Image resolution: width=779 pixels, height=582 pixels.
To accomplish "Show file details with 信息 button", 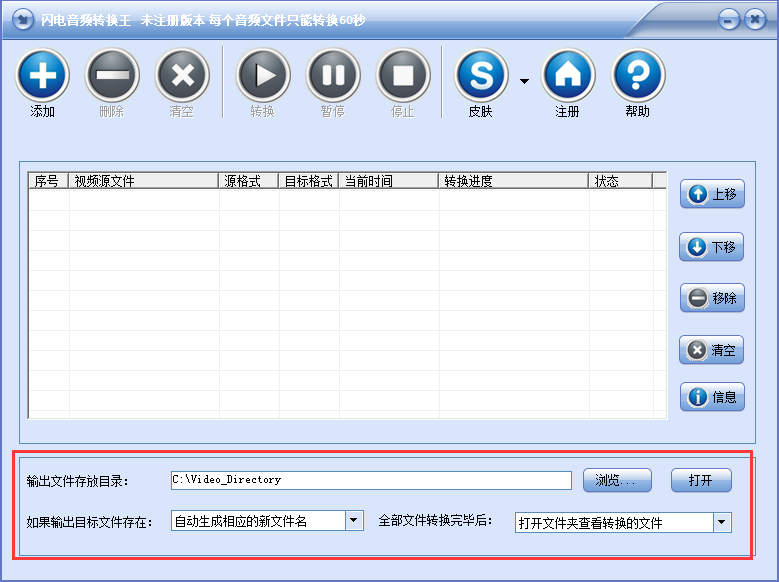I will [712, 397].
